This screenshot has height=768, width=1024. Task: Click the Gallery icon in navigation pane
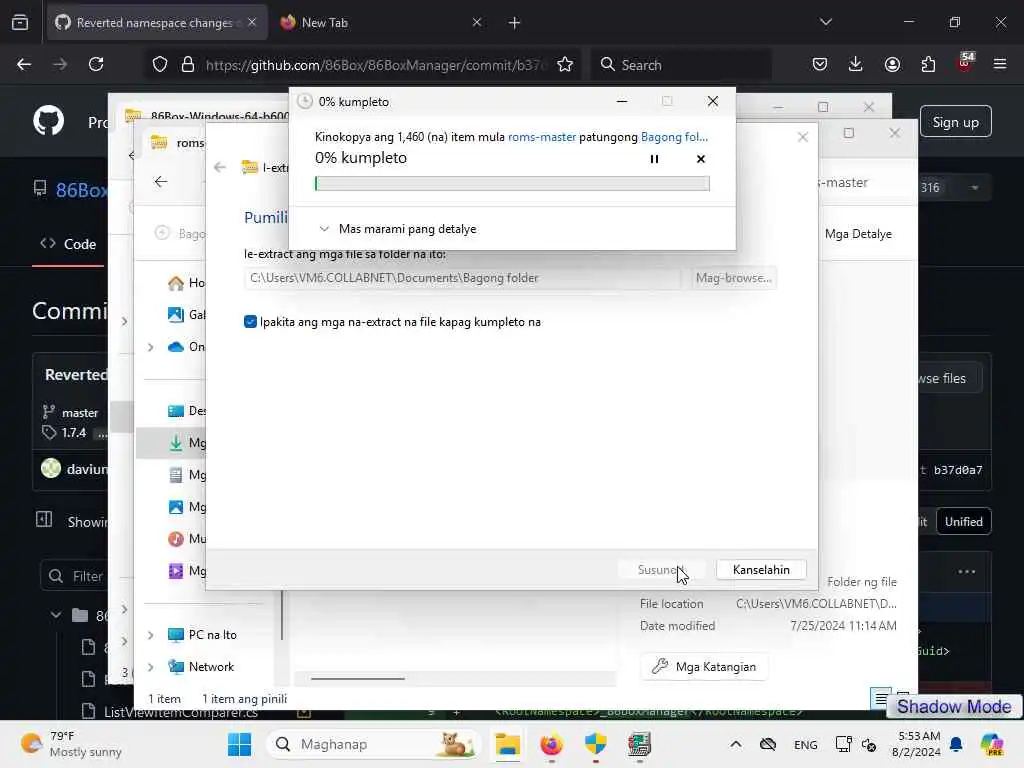176,315
